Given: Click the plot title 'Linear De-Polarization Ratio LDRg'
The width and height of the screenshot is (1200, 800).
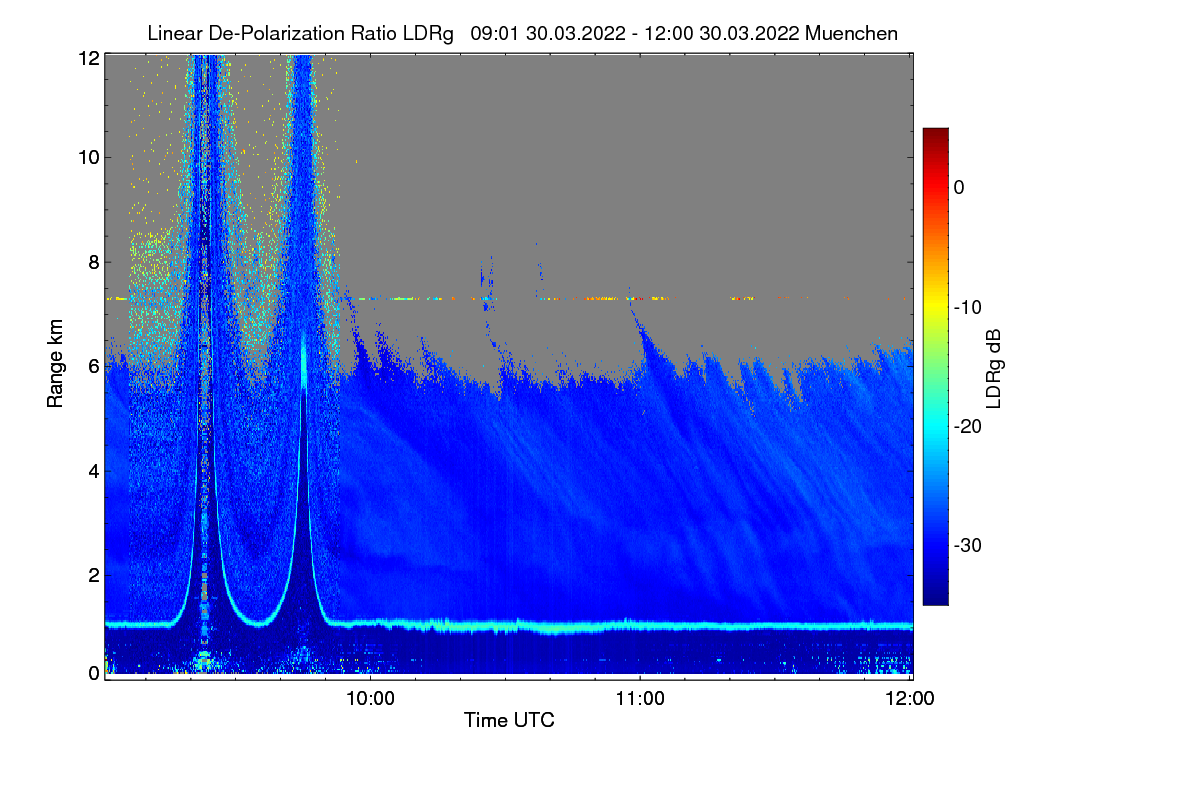Looking at the screenshot, I should pyautogui.click(x=303, y=33).
